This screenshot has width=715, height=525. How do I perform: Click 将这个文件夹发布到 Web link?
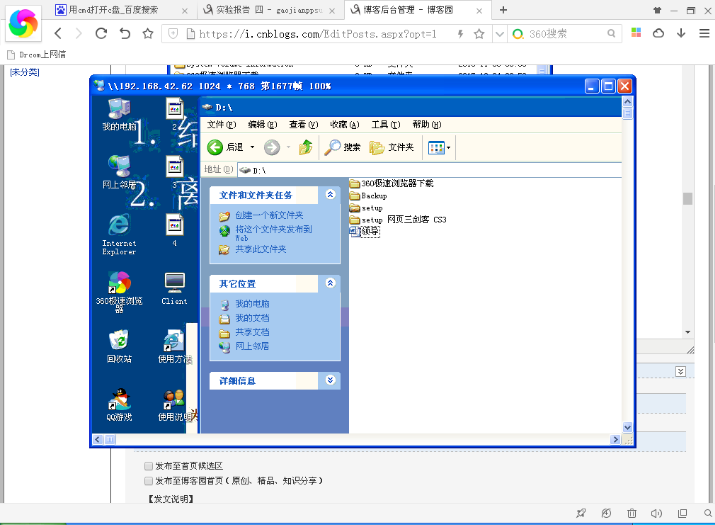coord(274,233)
